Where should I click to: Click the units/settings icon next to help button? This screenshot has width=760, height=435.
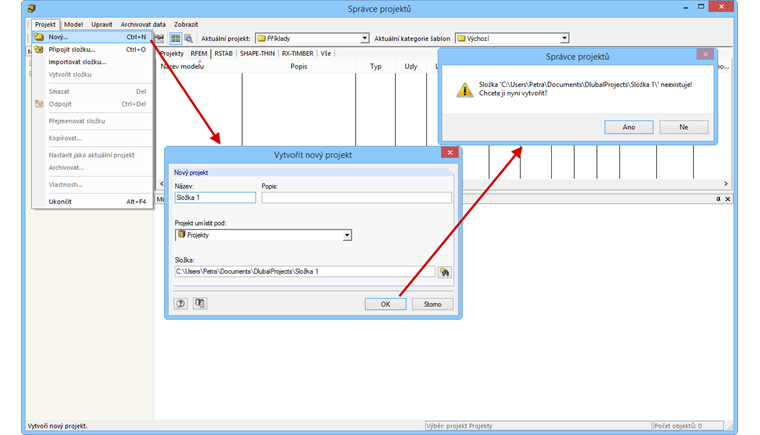[x=200, y=304]
